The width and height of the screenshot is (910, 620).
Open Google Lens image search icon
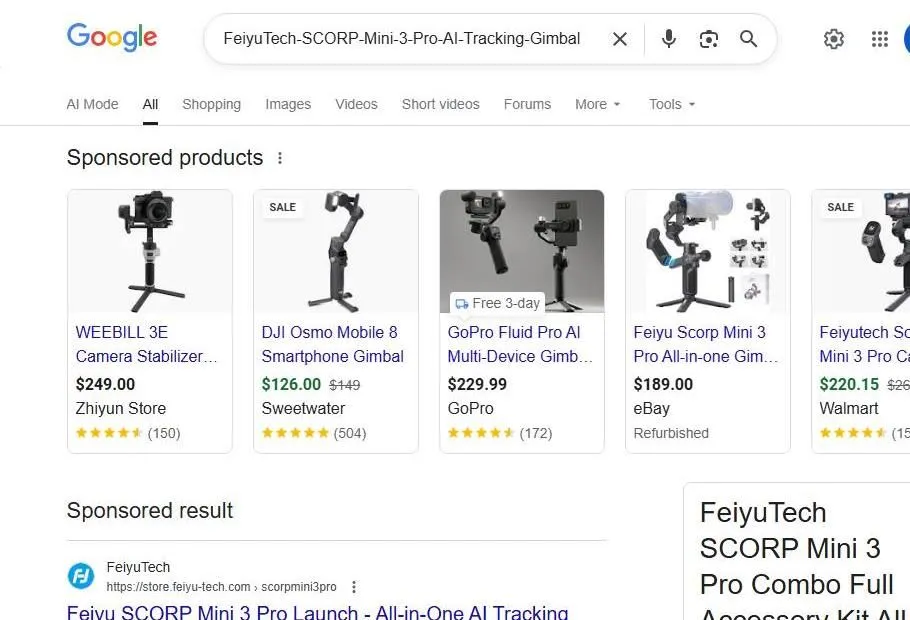(x=709, y=39)
